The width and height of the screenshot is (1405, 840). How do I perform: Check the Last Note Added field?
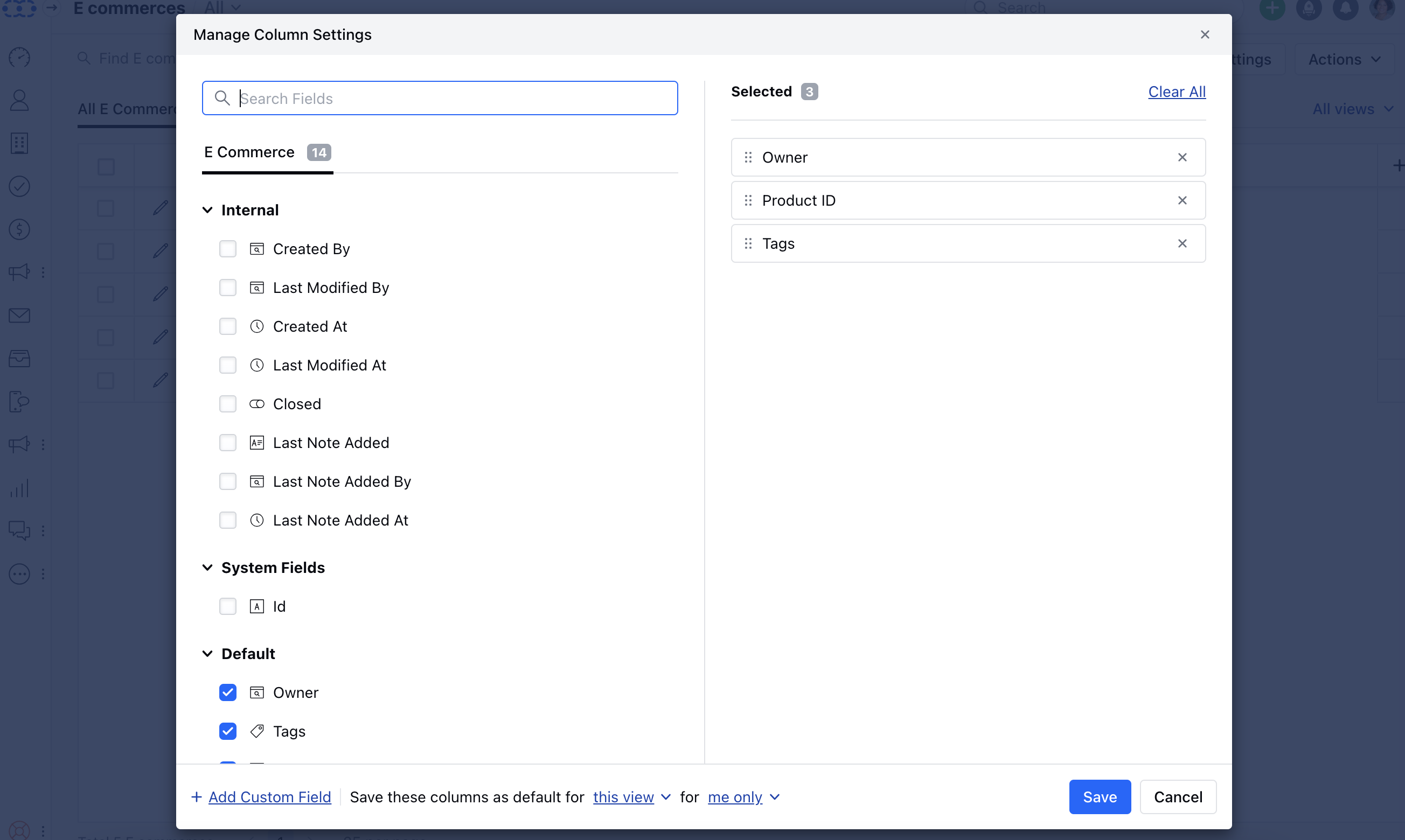point(228,443)
